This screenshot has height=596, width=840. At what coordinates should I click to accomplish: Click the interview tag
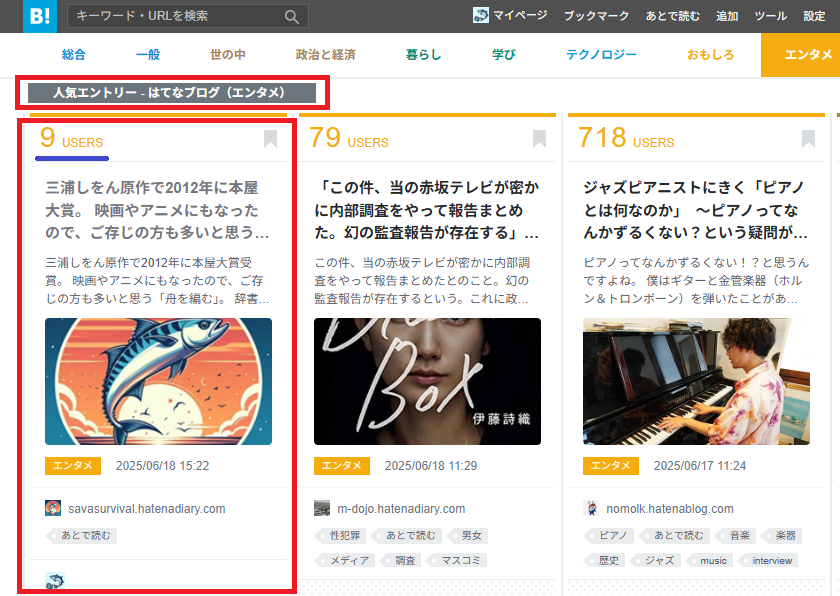click(x=768, y=560)
